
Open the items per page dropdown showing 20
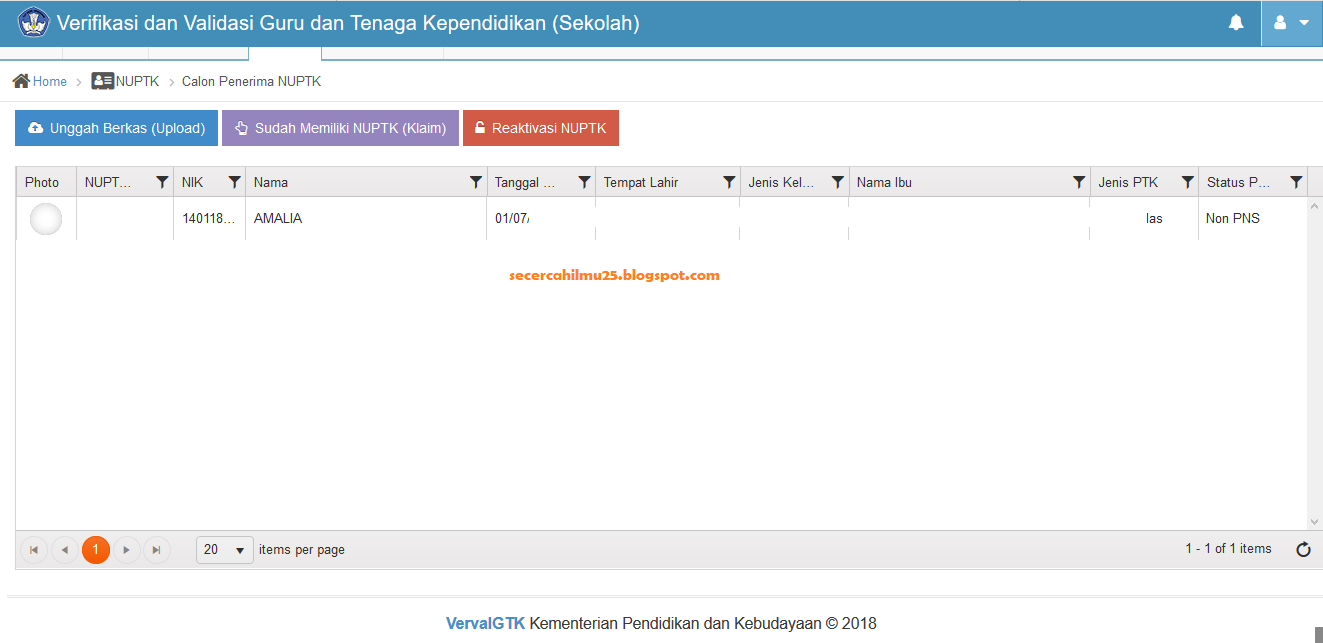(x=224, y=549)
